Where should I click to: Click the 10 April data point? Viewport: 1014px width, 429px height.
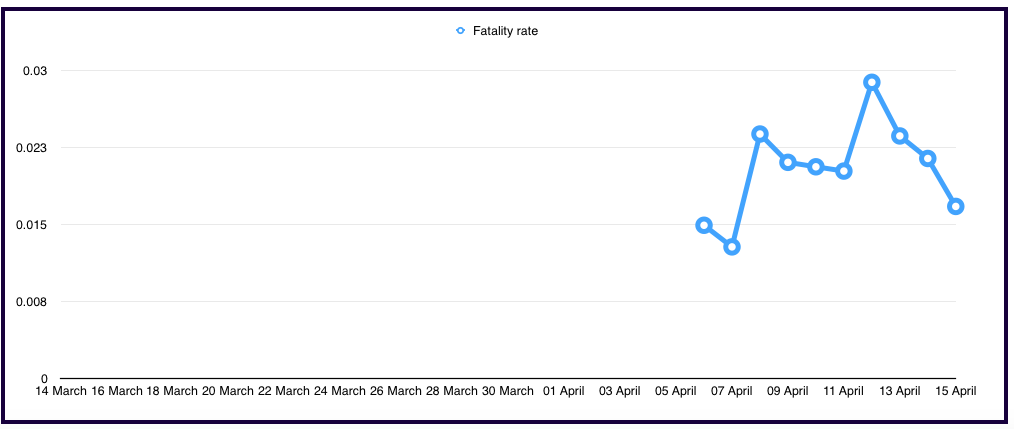816,166
